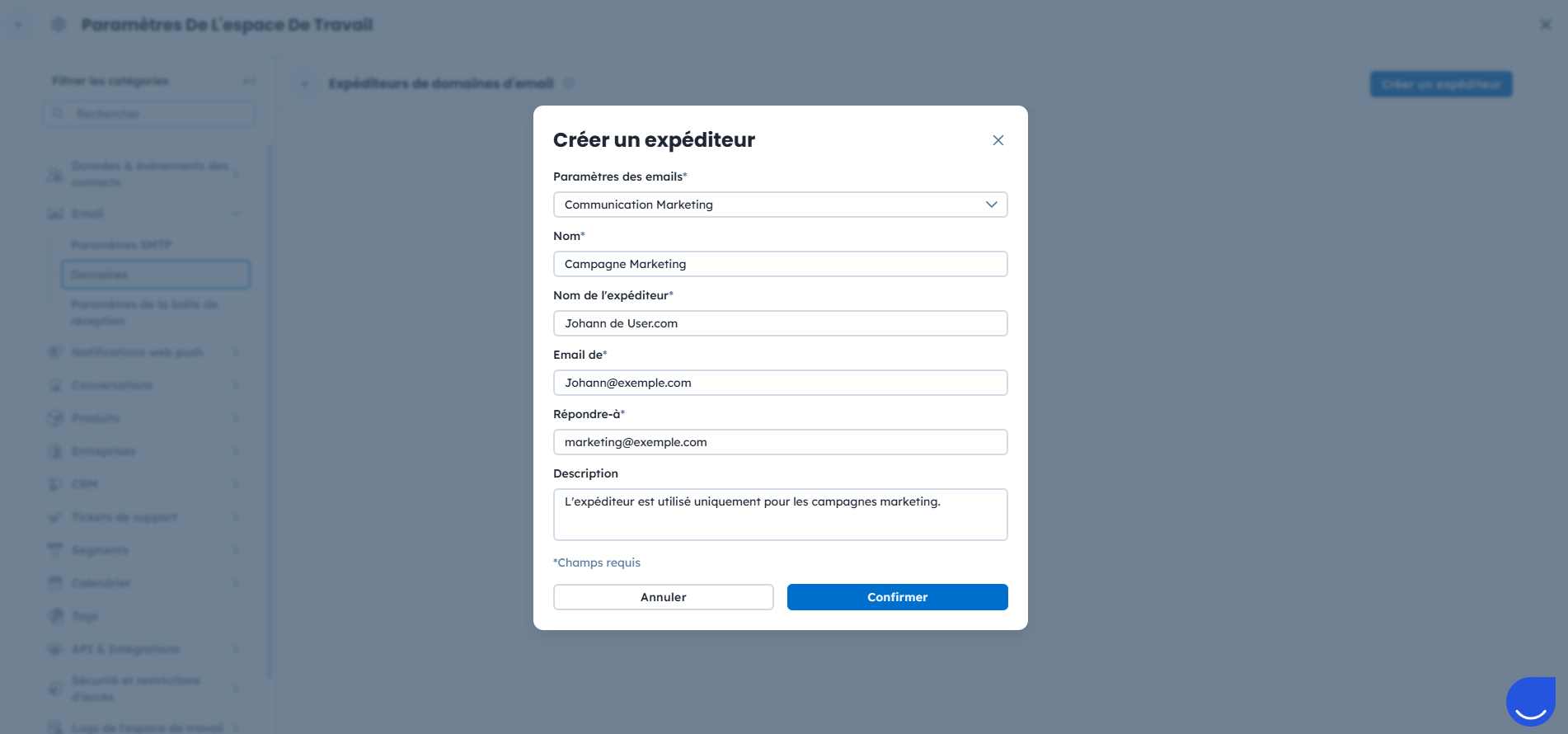Click the Description text area
The width and height of the screenshot is (1568, 734).
[x=780, y=515]
